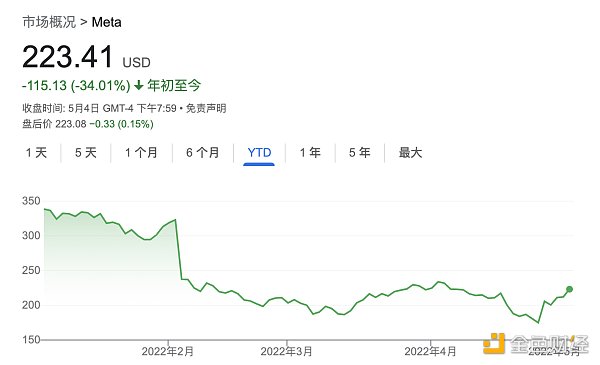Click the -115.13 (-34.01%) change text

click(76, 85)
